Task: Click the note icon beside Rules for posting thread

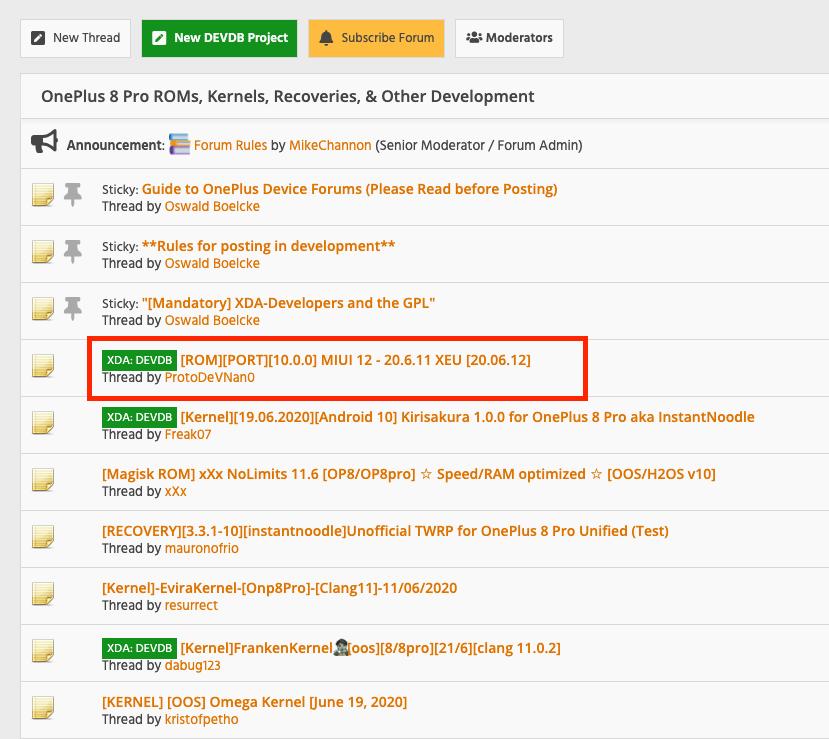Action: [x=43, y=252]
